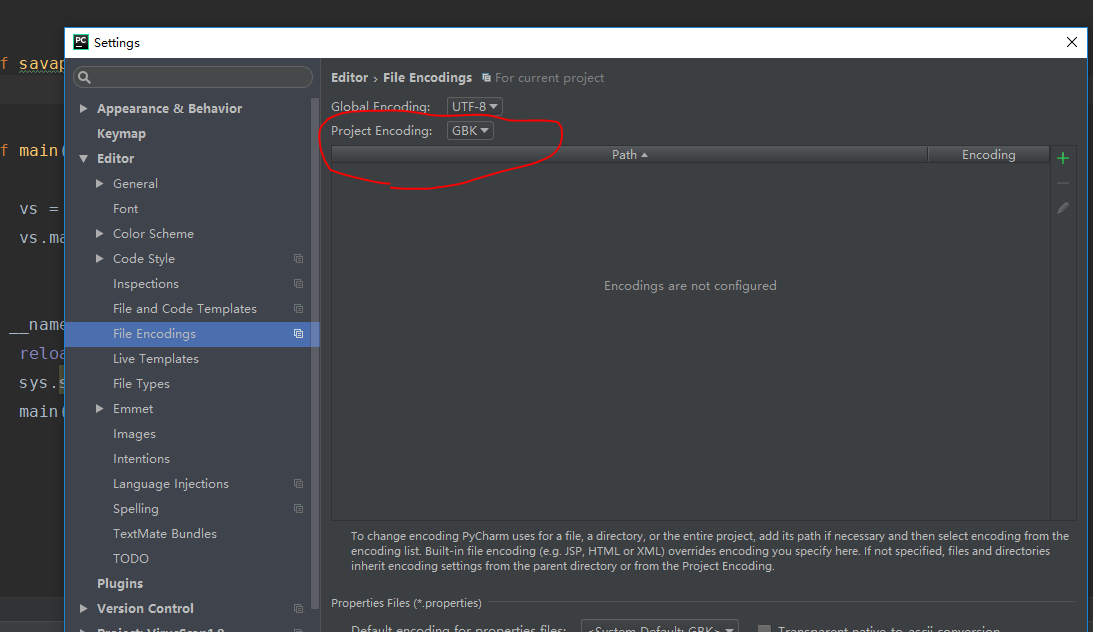Image resolution: width=1093 pixels, height=632 pixels.
Task: Click the icon beside Version Control
Action: point(298,608)
